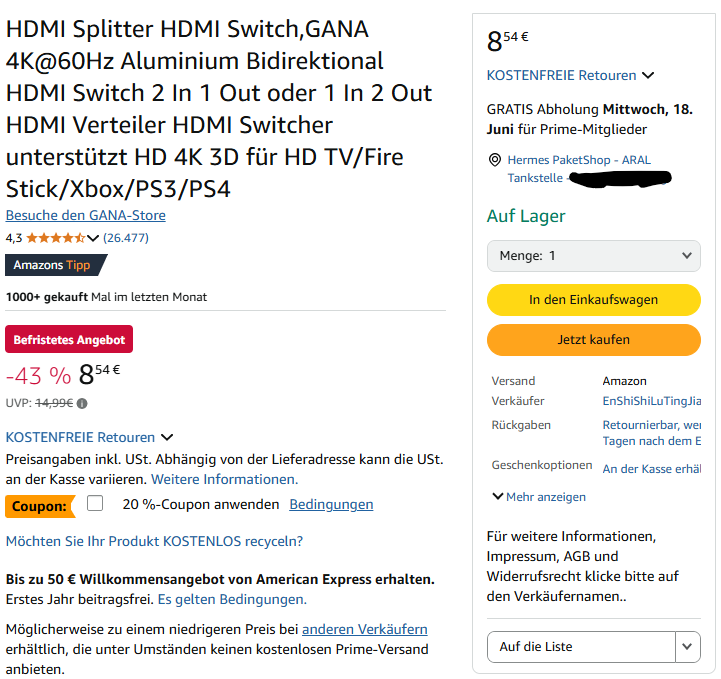Open the Menge quantity dropdown
Screen dimensions: 721x679
(x=594, y=256)
